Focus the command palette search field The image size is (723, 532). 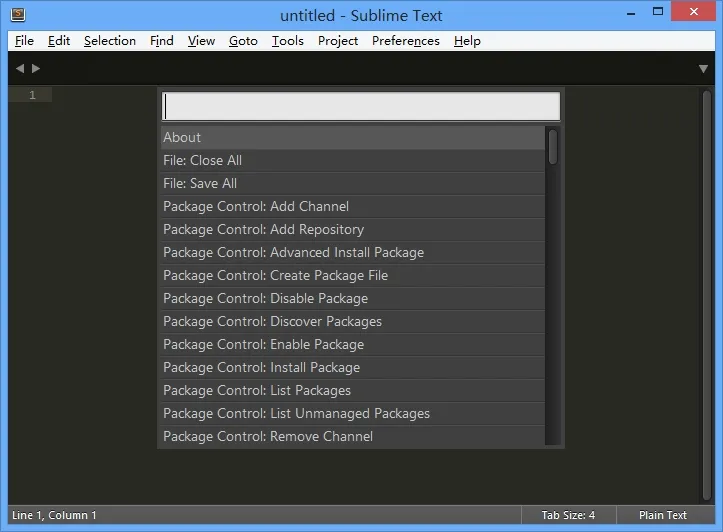[361, 106]
